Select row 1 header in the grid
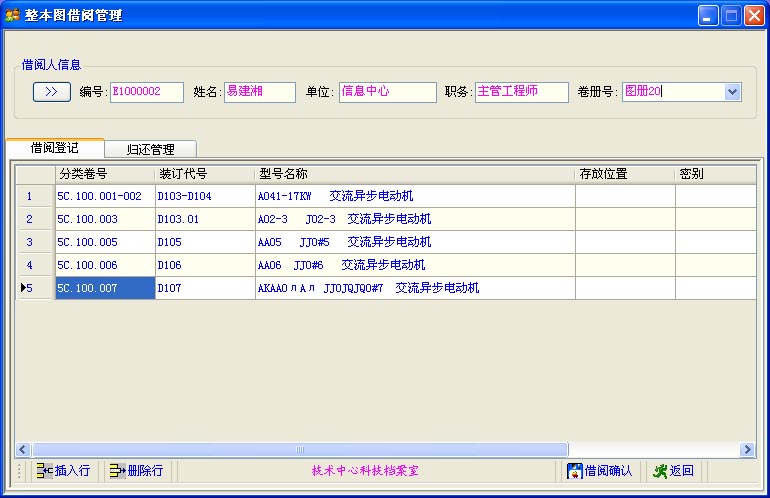 [30, 197]
